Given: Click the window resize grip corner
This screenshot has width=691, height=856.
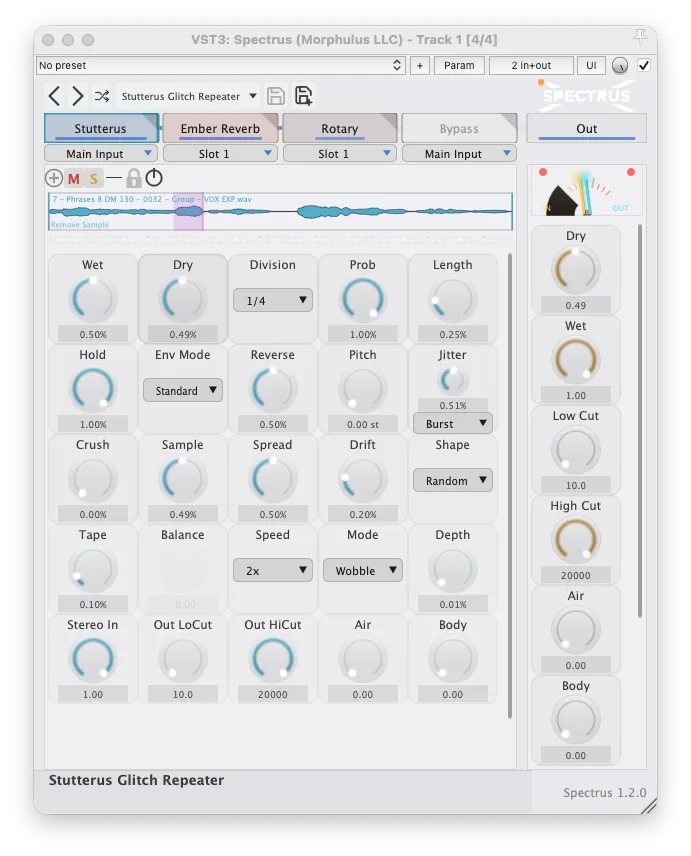Looking at the screenshot, I should point(649,806).
